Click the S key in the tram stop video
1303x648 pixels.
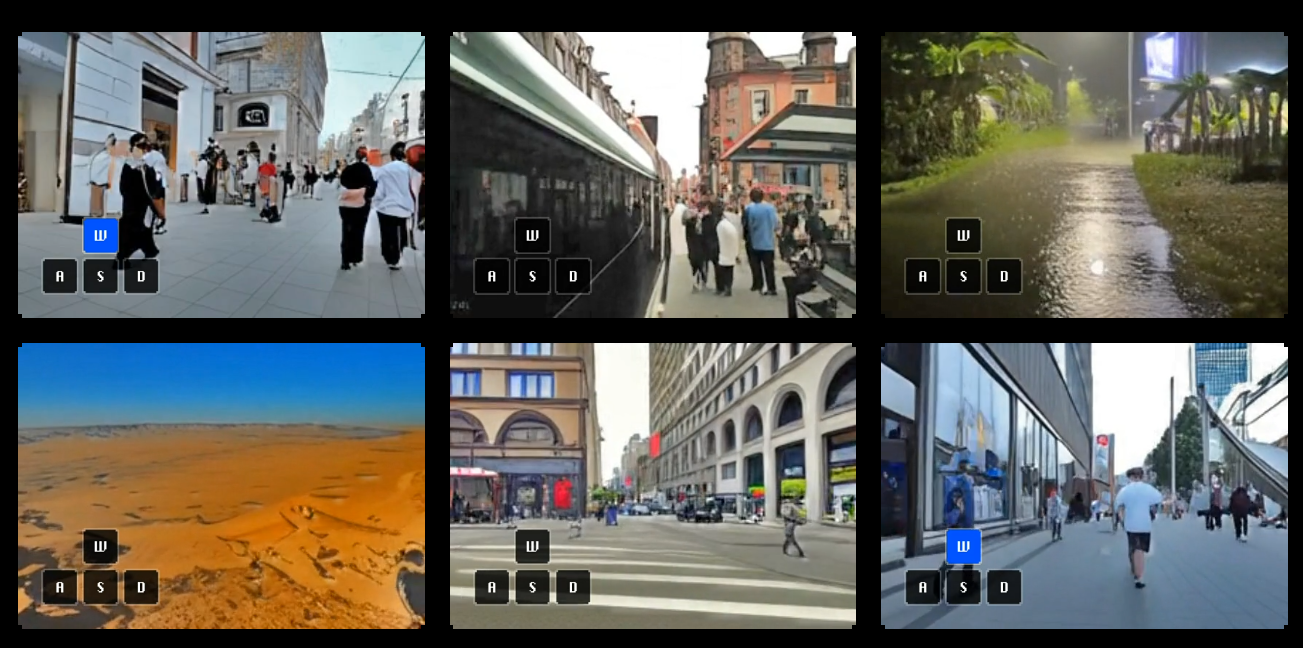click(x=532, y=276)
